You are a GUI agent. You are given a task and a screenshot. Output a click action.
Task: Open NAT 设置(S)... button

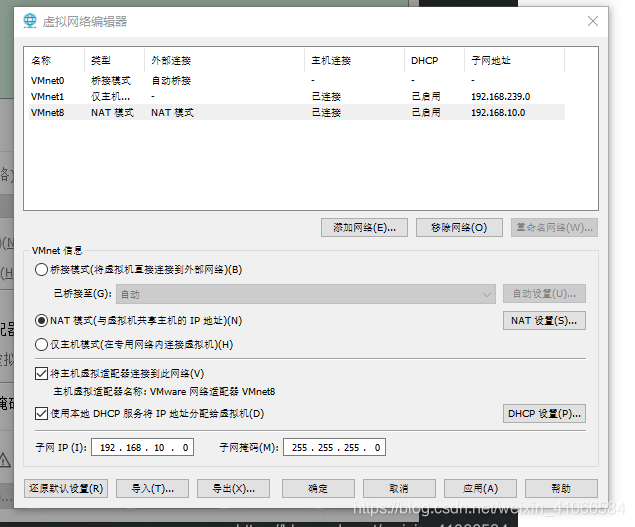click(544, 321)
